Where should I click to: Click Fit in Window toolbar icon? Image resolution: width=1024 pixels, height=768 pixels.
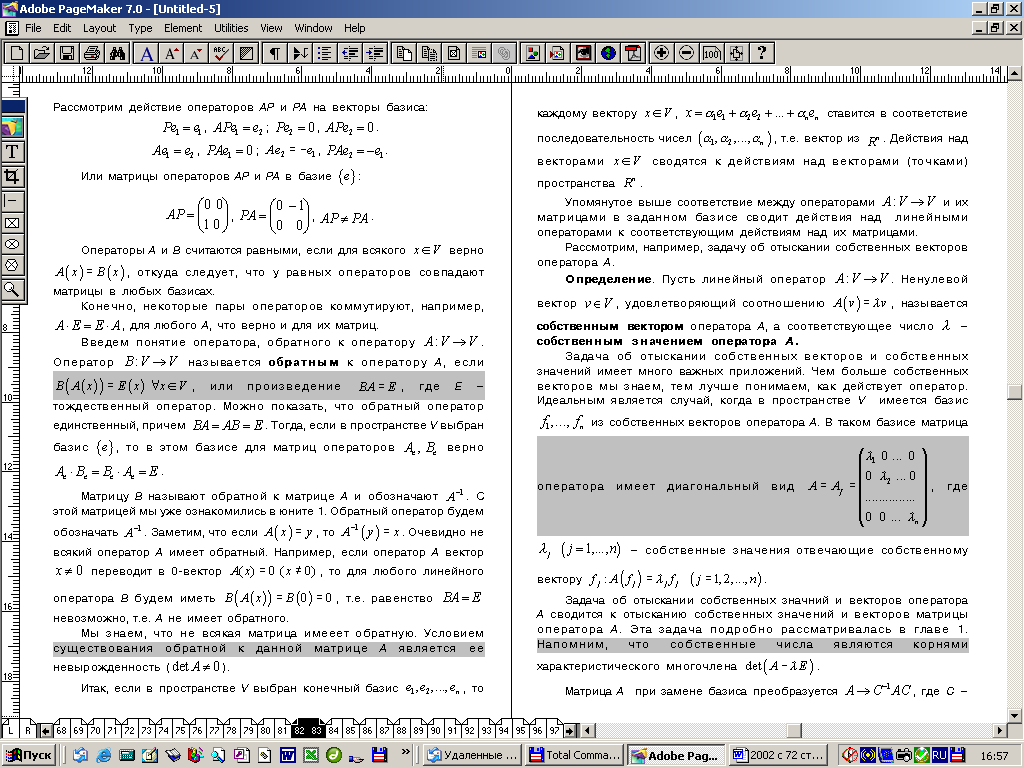pyautogui.click(x=736, y=53)
